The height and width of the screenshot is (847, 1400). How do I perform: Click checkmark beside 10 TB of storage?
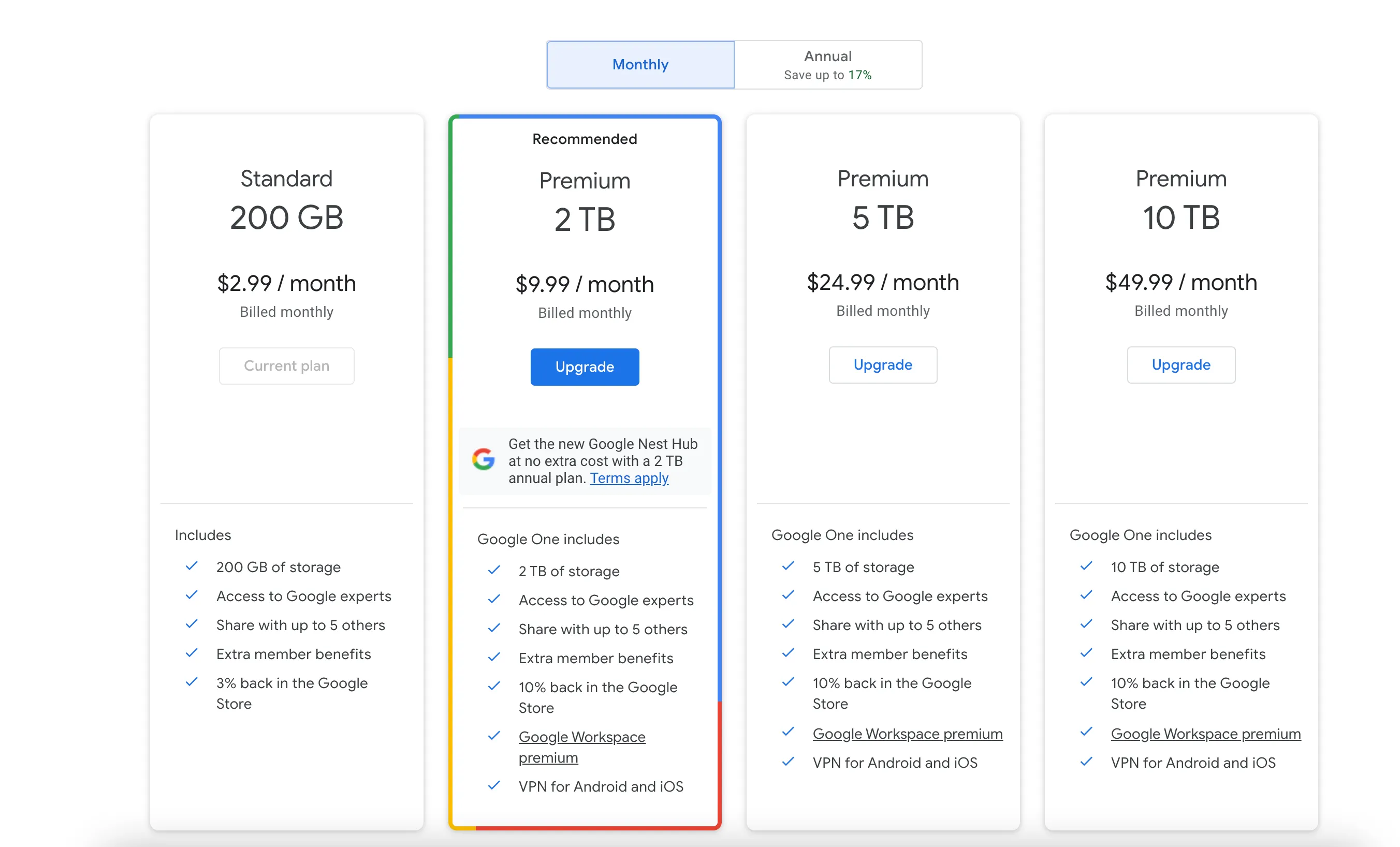tap(1086, 566)
